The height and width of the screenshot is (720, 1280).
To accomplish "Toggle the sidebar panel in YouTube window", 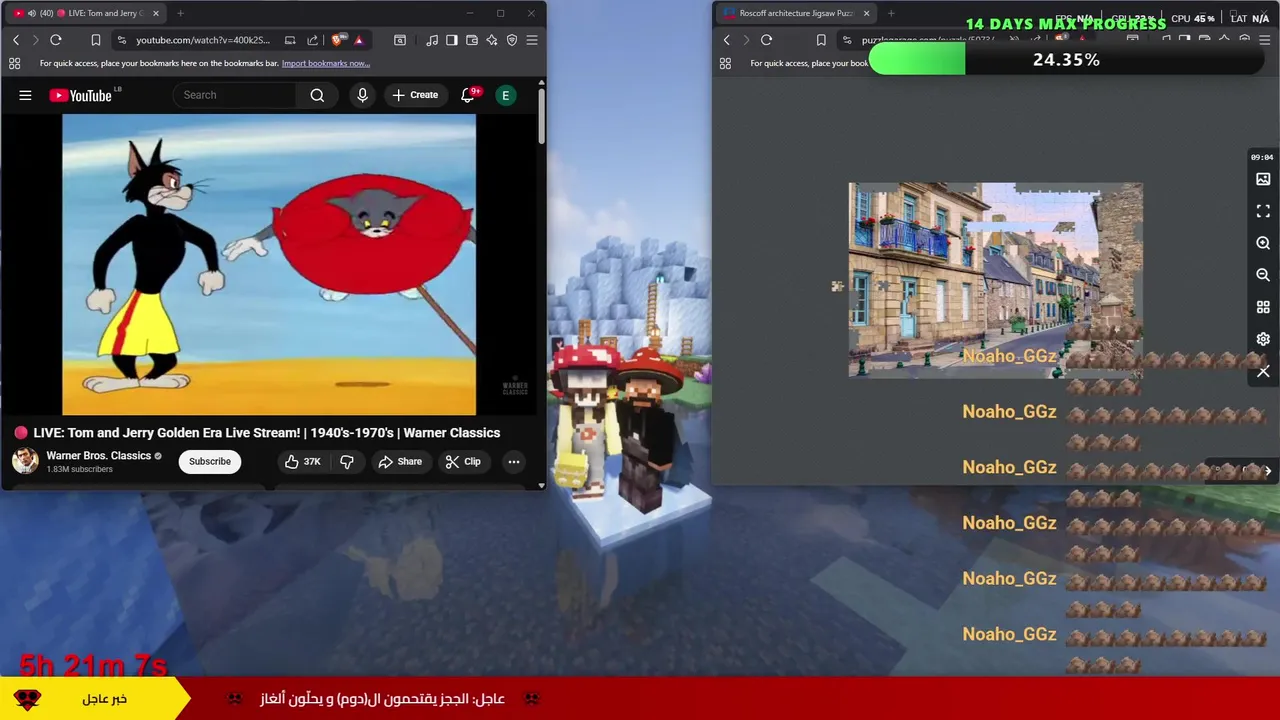I will click(452, 40).
